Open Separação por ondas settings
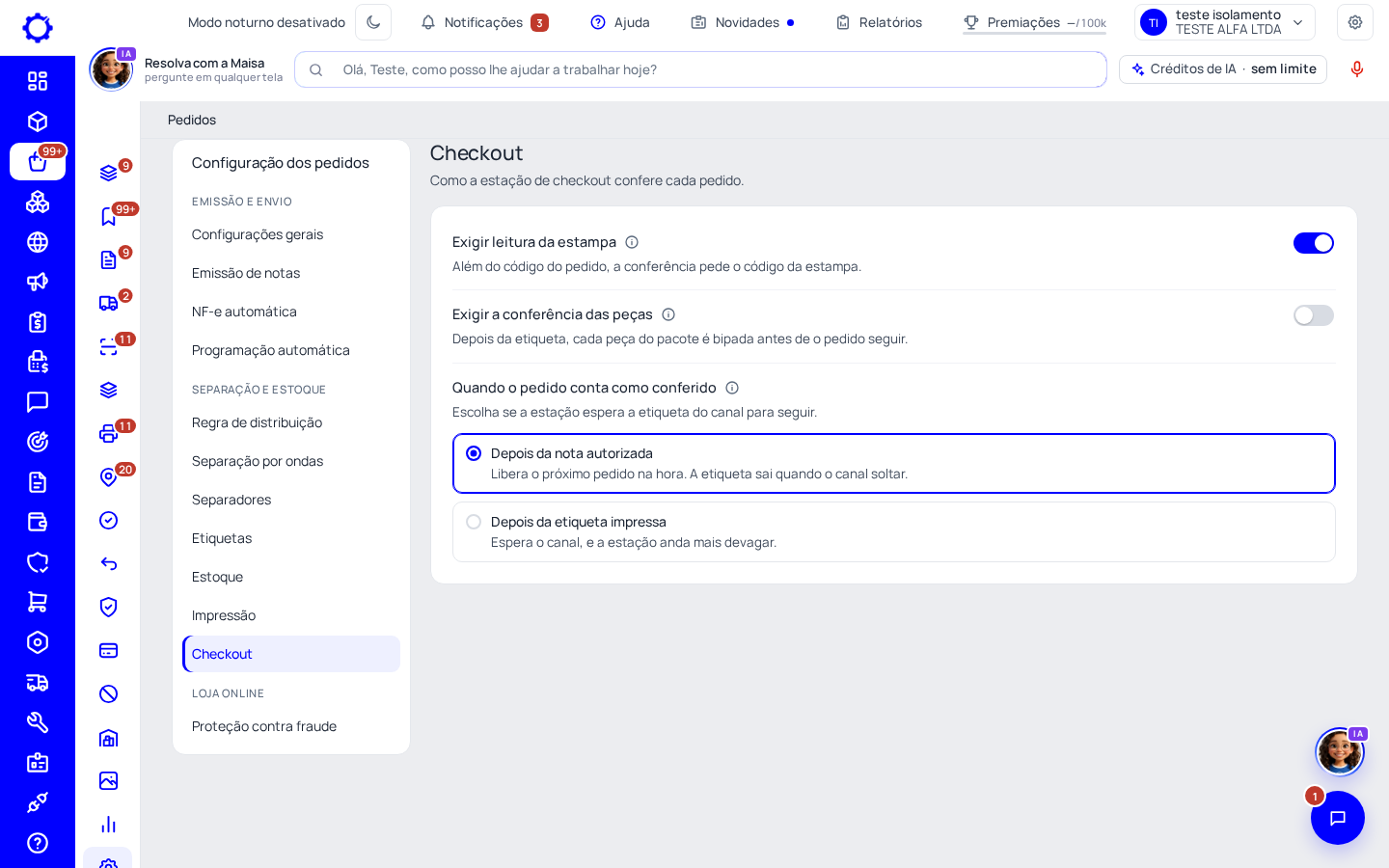The image size is (1389, 868). [291, 461]
